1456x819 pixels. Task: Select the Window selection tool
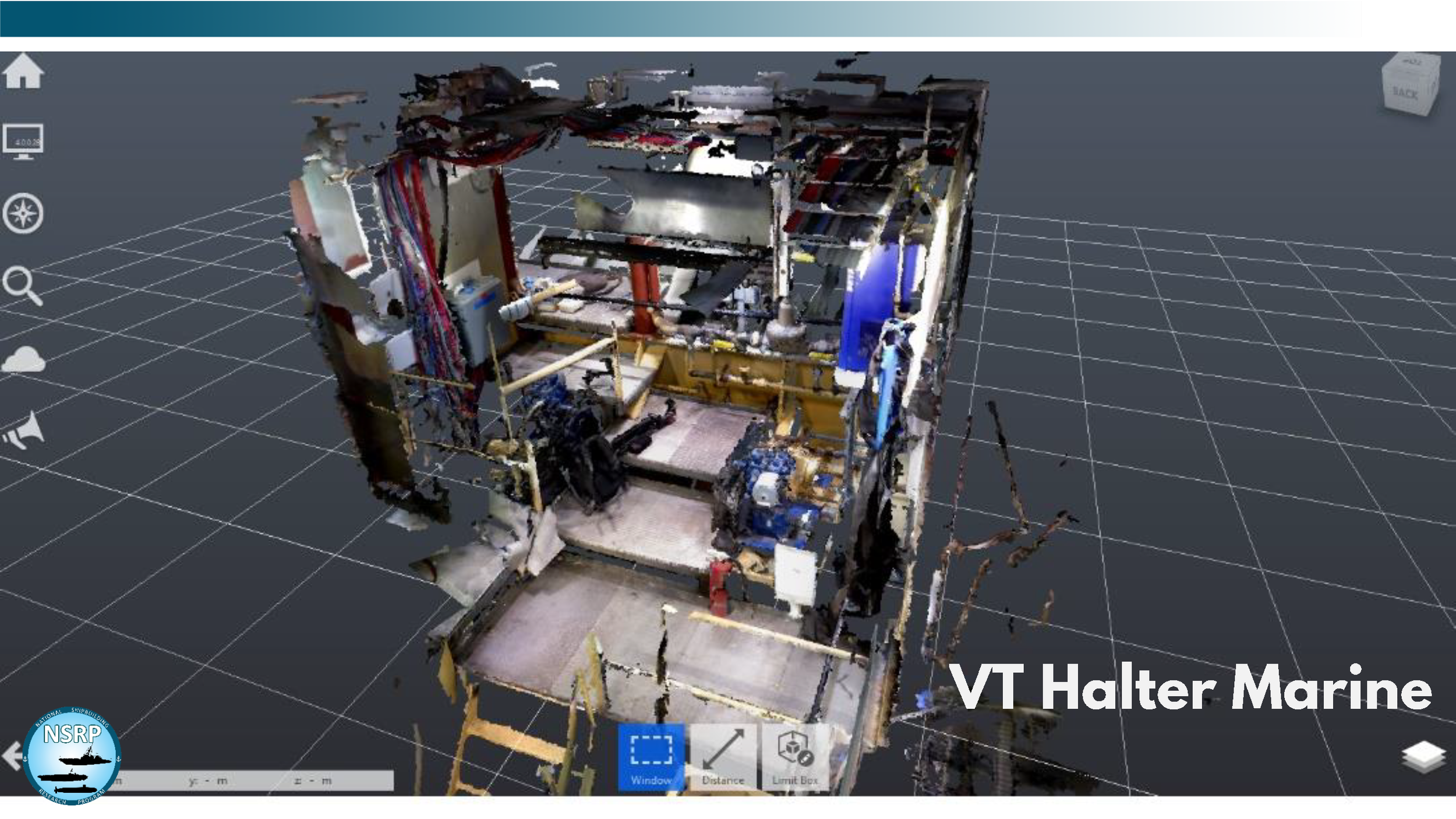(651, 757)
